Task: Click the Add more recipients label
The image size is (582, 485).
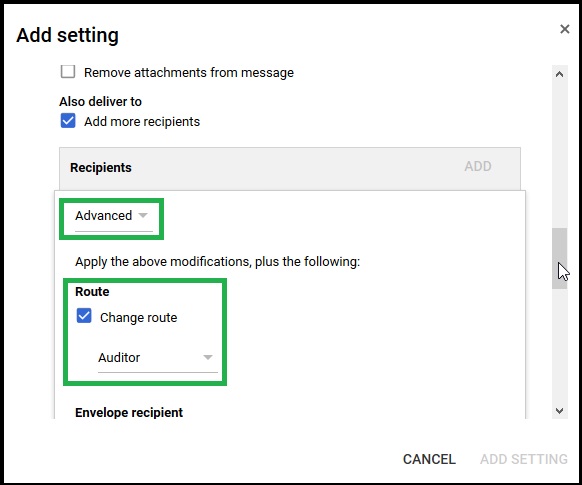Action: (x=142, y=121)
